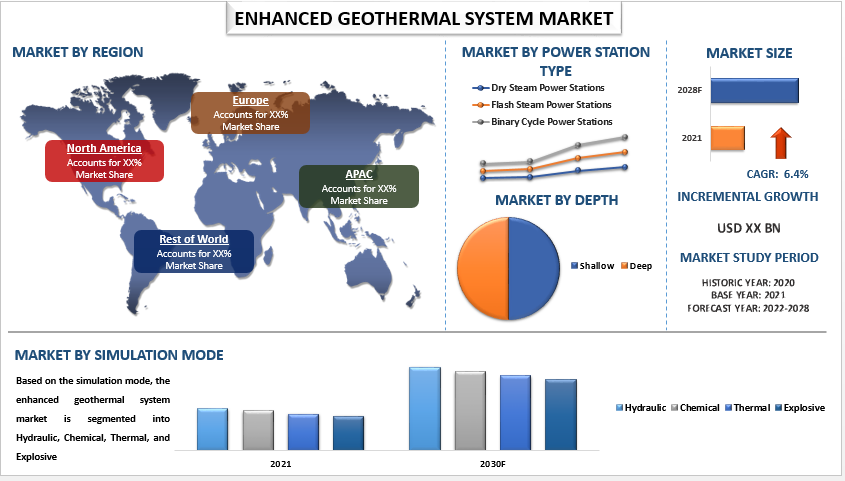Click the Explosive legend color swatch
Viewport: 845px width, 481px height.
point(778,408)
